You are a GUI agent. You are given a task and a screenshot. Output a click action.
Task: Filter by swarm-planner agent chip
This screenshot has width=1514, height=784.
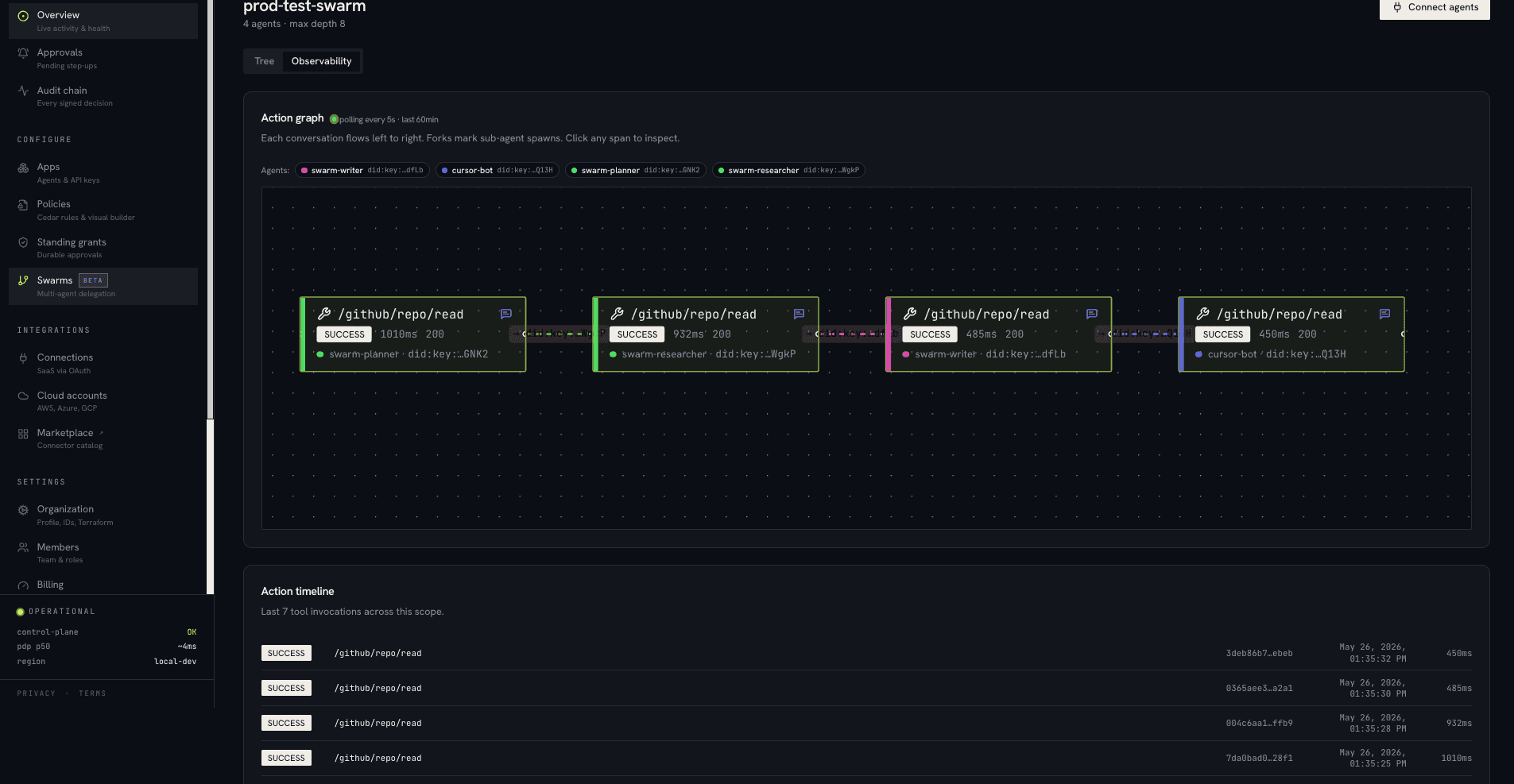coord(635,170)
